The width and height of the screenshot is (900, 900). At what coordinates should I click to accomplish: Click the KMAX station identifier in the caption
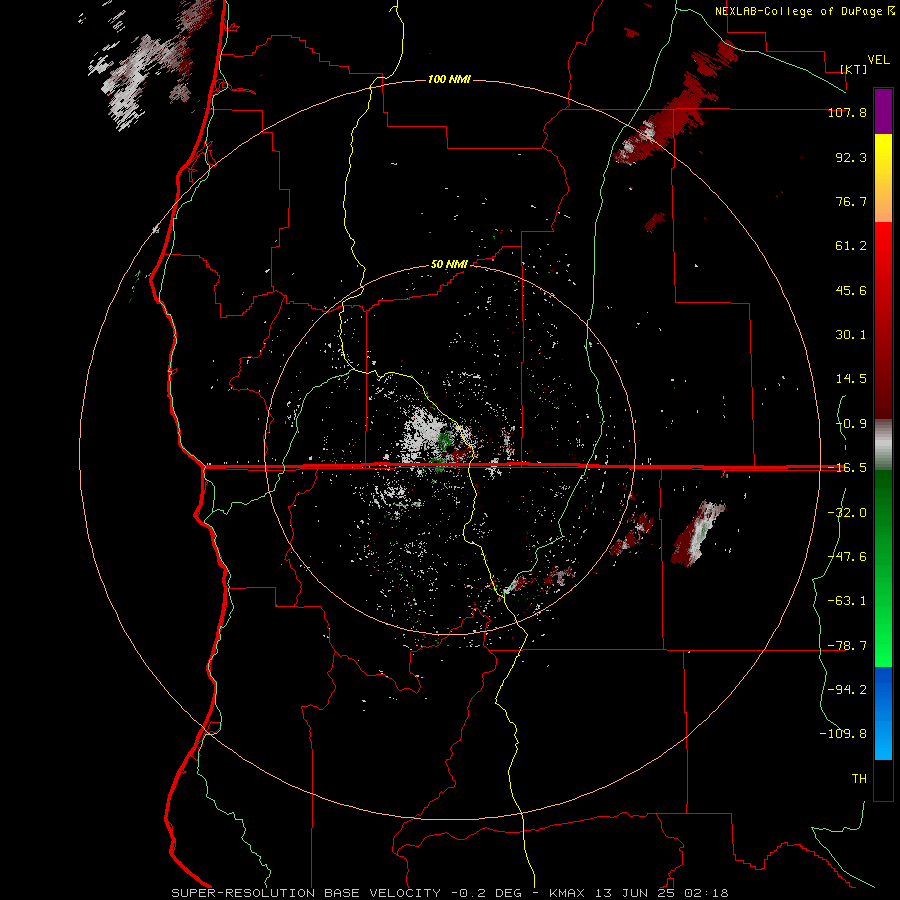click(567, 893)
